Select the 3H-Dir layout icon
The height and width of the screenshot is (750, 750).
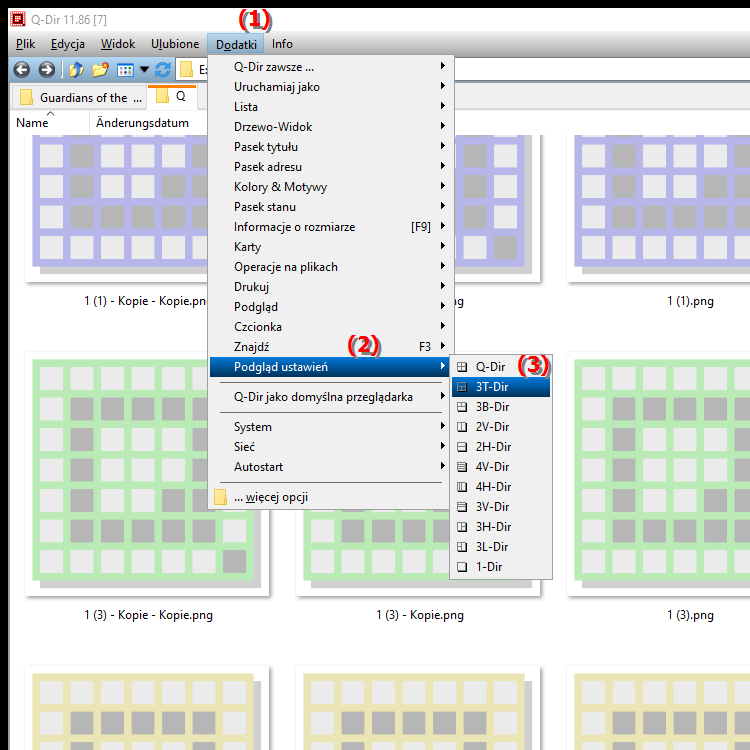tap(462, 527)
